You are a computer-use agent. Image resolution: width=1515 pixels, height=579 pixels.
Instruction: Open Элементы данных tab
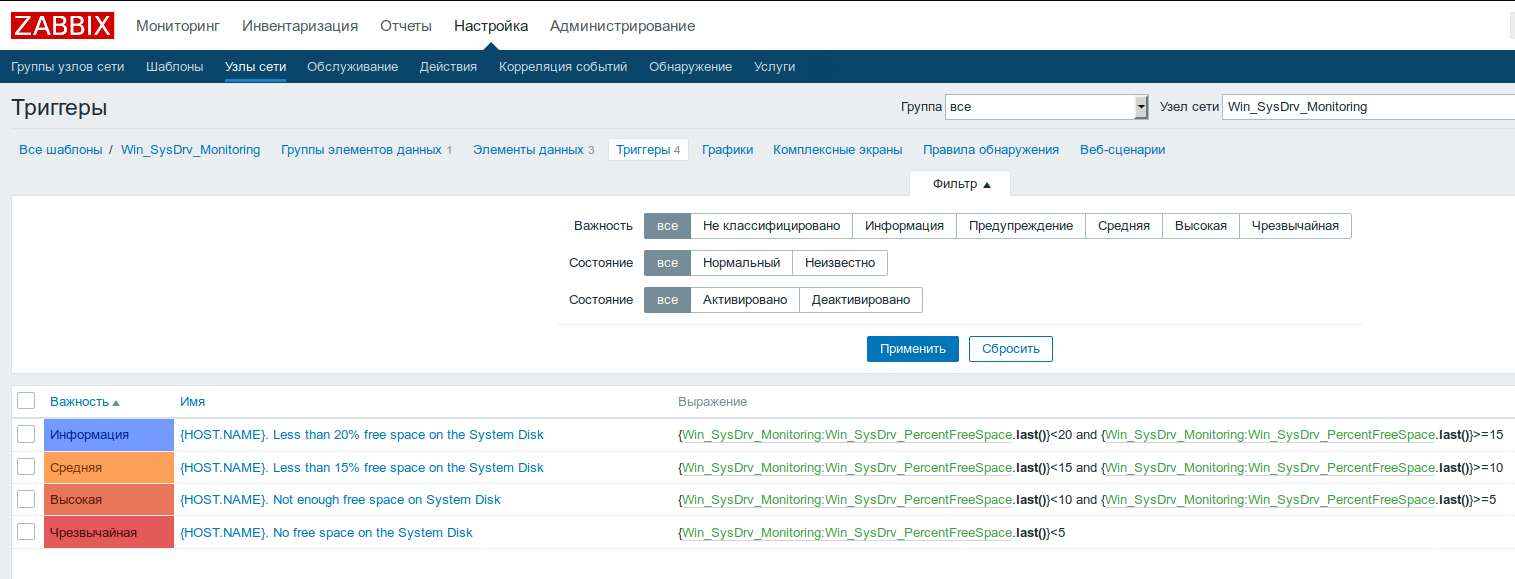pyautogui.click(x=528, y=150)
